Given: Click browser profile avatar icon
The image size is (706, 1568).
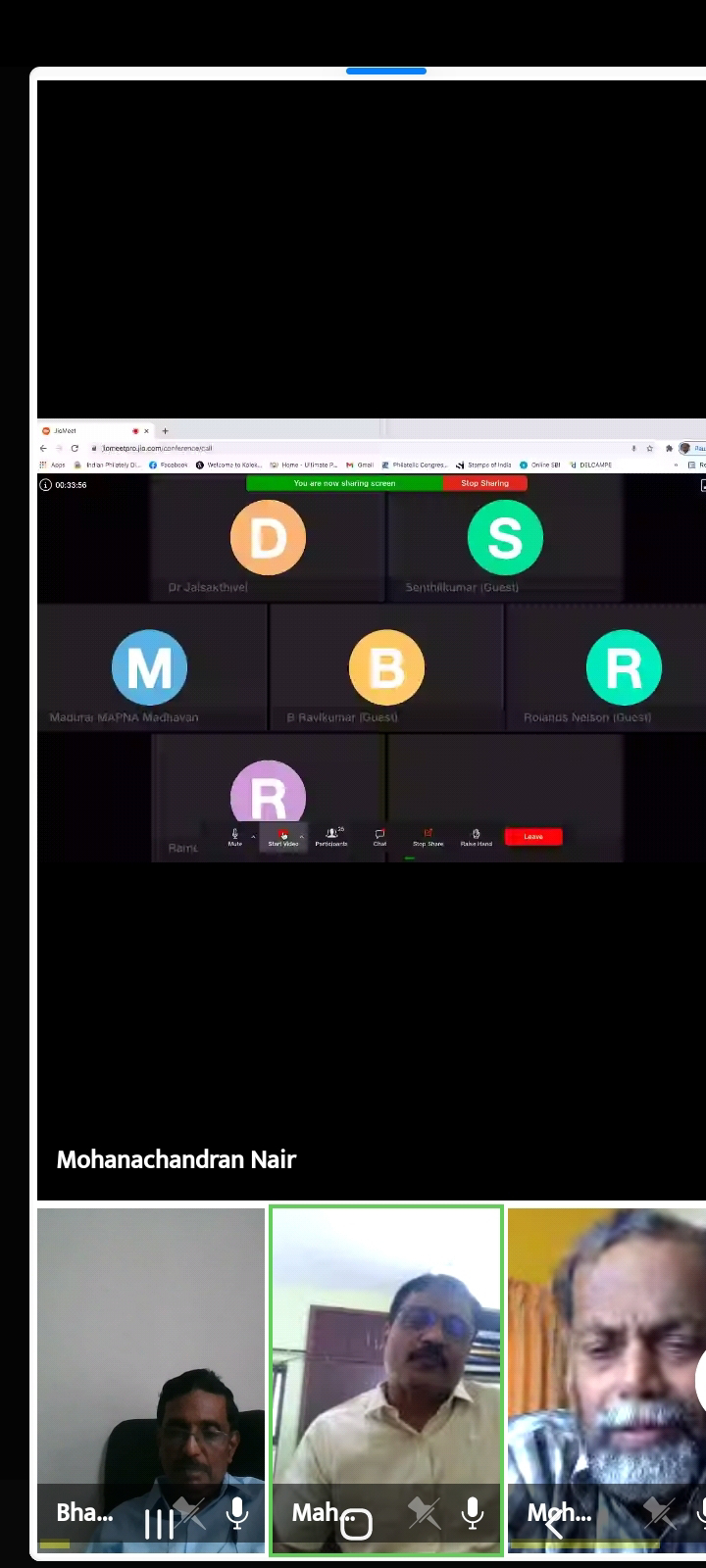Looking at the screenshot, I should pyautogui.click(x=685, y=448).
